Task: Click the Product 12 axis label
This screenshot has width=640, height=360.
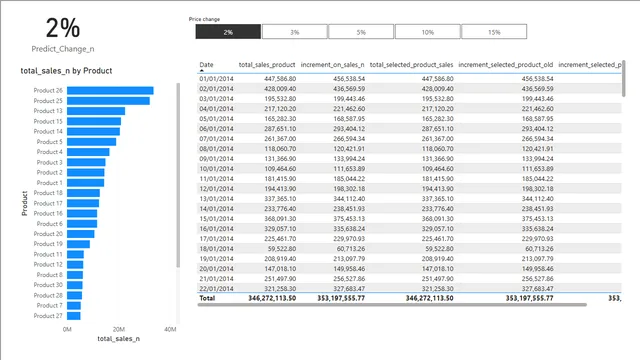Action: (x=48, y=264)
